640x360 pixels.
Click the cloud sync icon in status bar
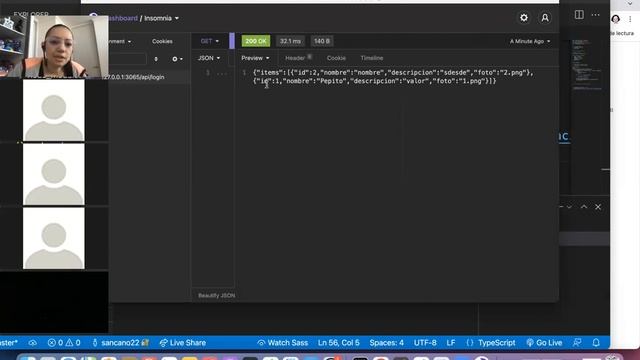pyautogui.click(x=33, y=343)
